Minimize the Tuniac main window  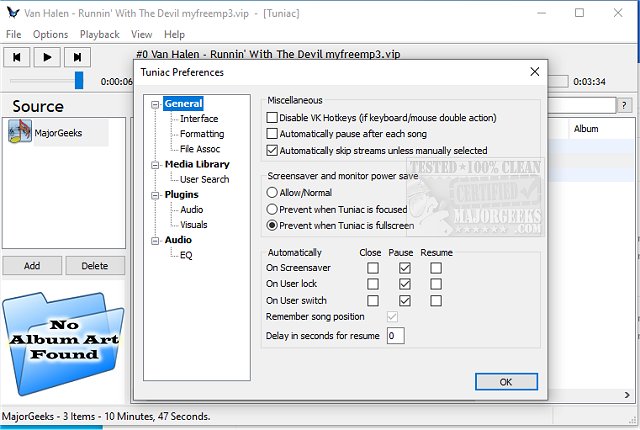[542, 13]
